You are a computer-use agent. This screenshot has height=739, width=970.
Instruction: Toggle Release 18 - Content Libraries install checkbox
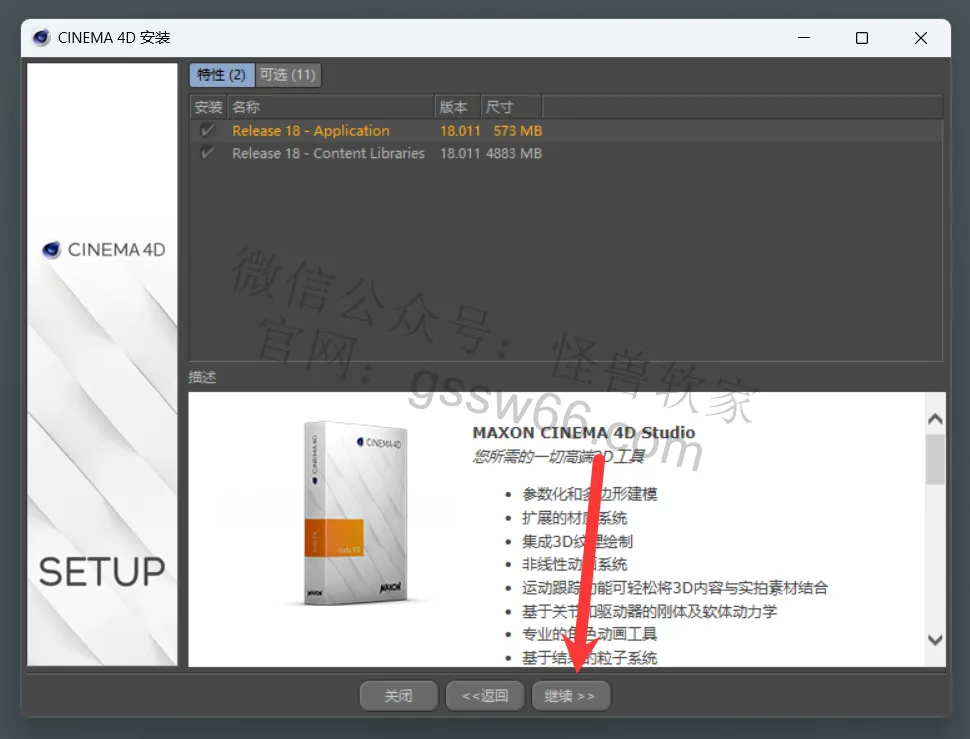[x=207, y=152]
